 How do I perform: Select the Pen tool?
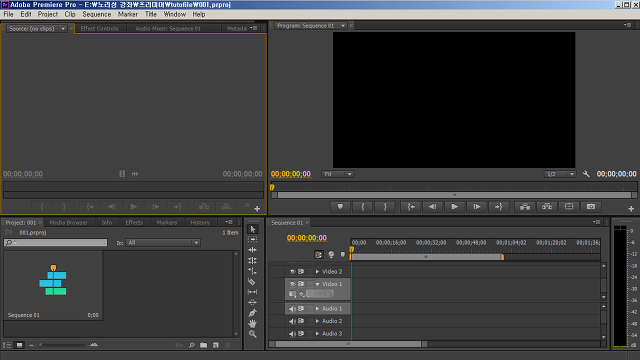[253, 313]
